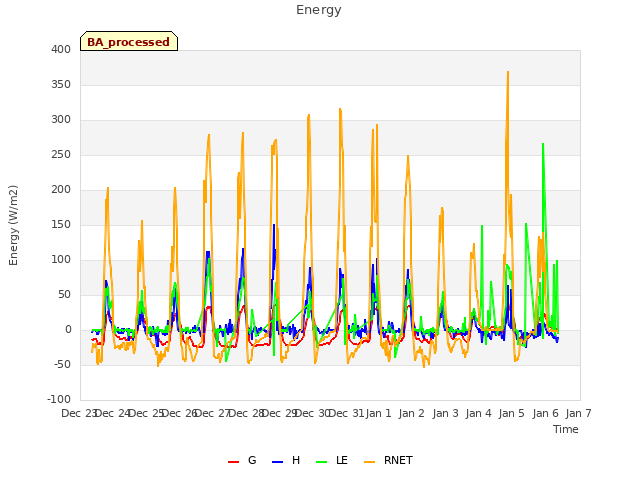Click the Jan 7 x-axis date label
Screen dimensions: 640x480
(x=578, y=413)
